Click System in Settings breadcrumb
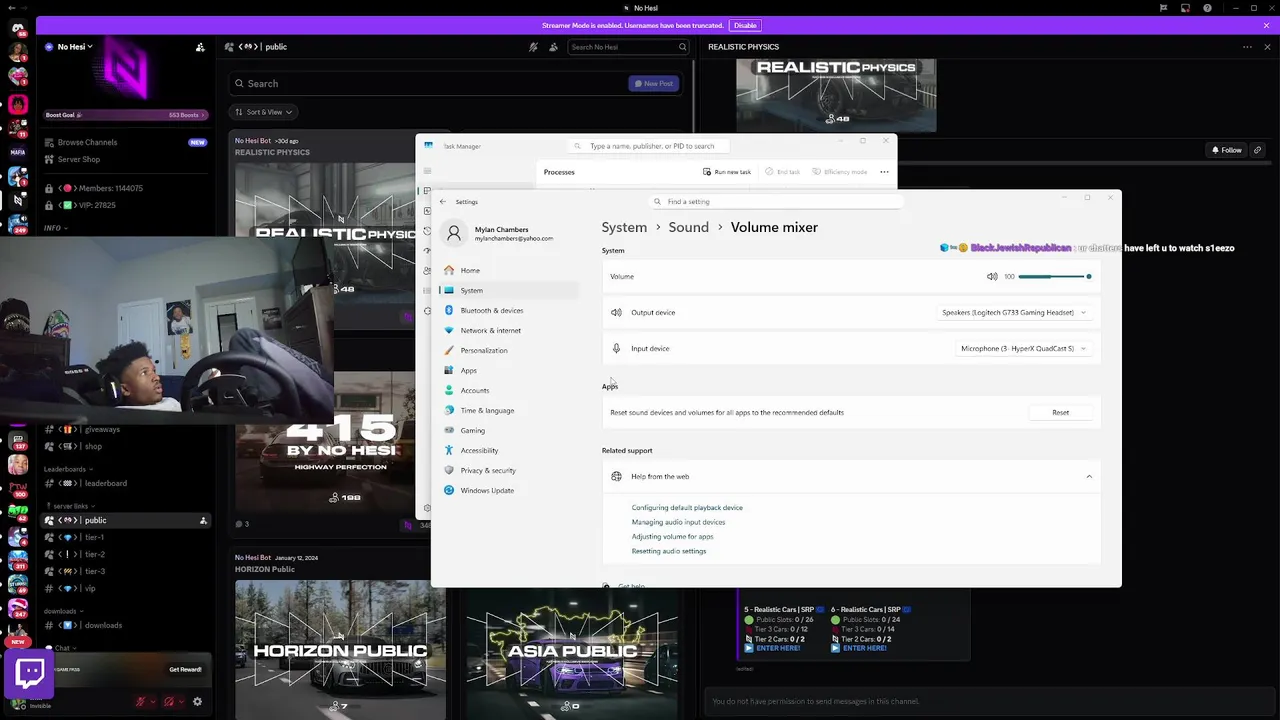This screenshot has height=720, width=1280. [624, 227]
